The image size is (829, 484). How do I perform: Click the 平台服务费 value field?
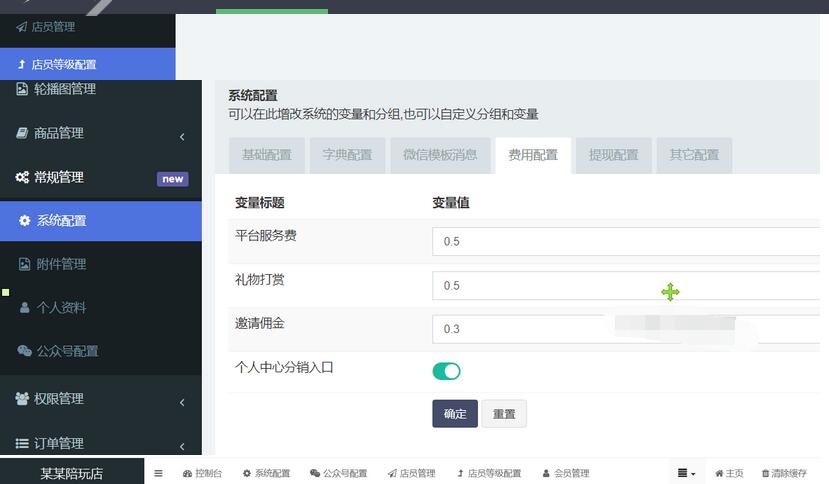pos(626,241)
